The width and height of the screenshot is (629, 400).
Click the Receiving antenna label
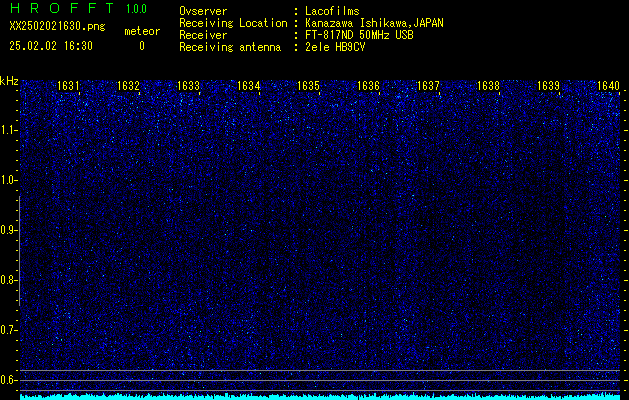tap(230, 47)
